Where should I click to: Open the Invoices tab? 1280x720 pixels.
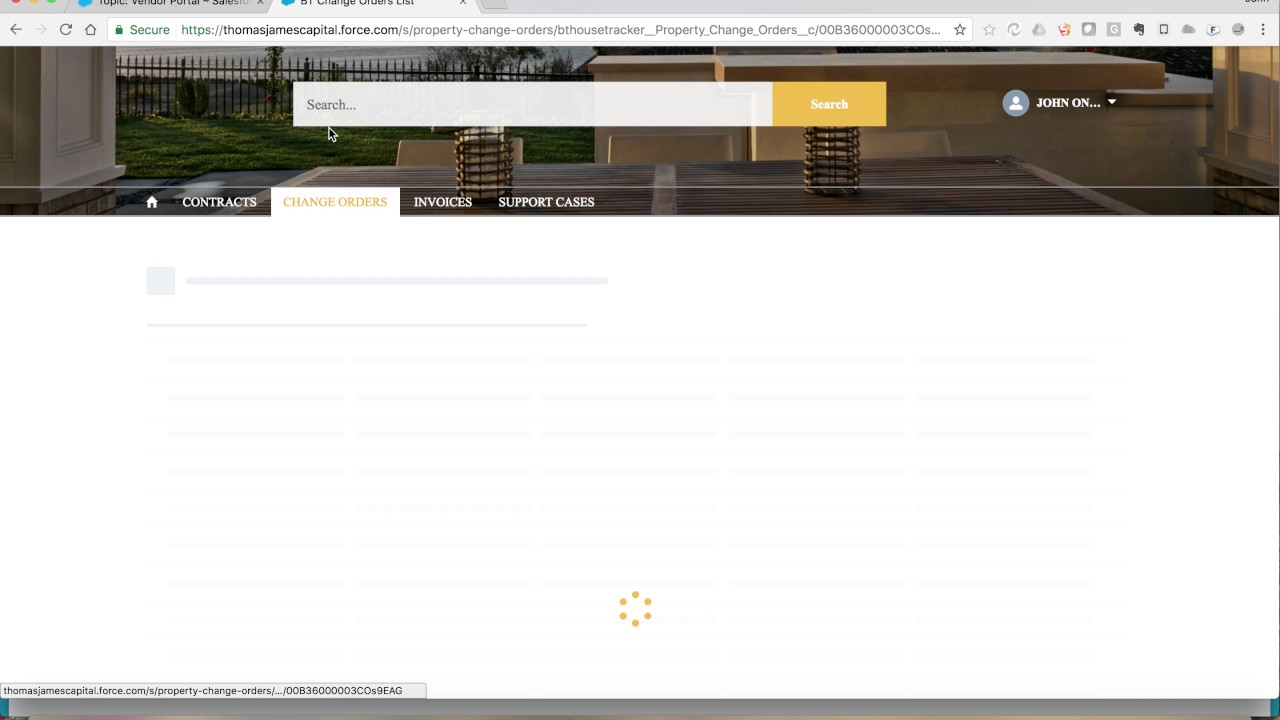coord(443,202)
